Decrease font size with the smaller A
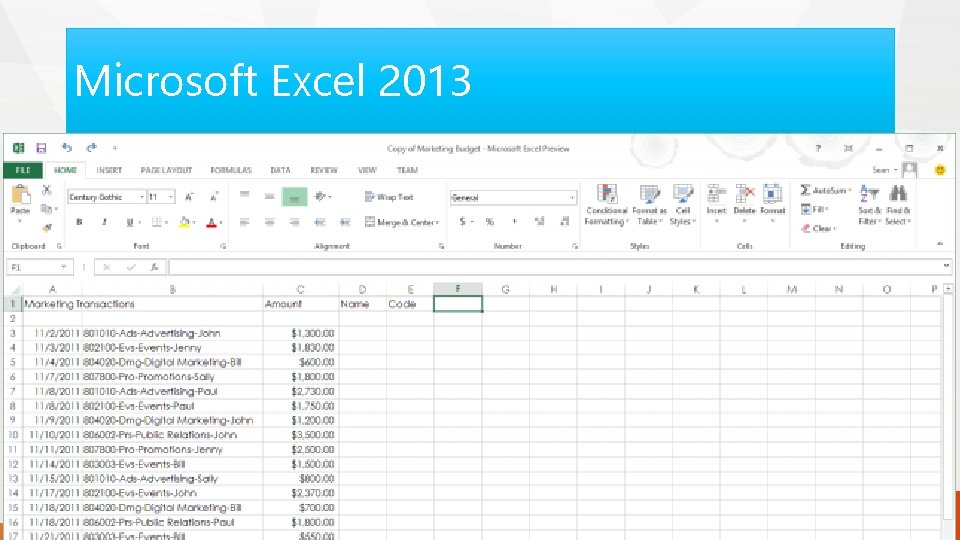The width and height of the screenshot is (960, 540). point(214,197)
